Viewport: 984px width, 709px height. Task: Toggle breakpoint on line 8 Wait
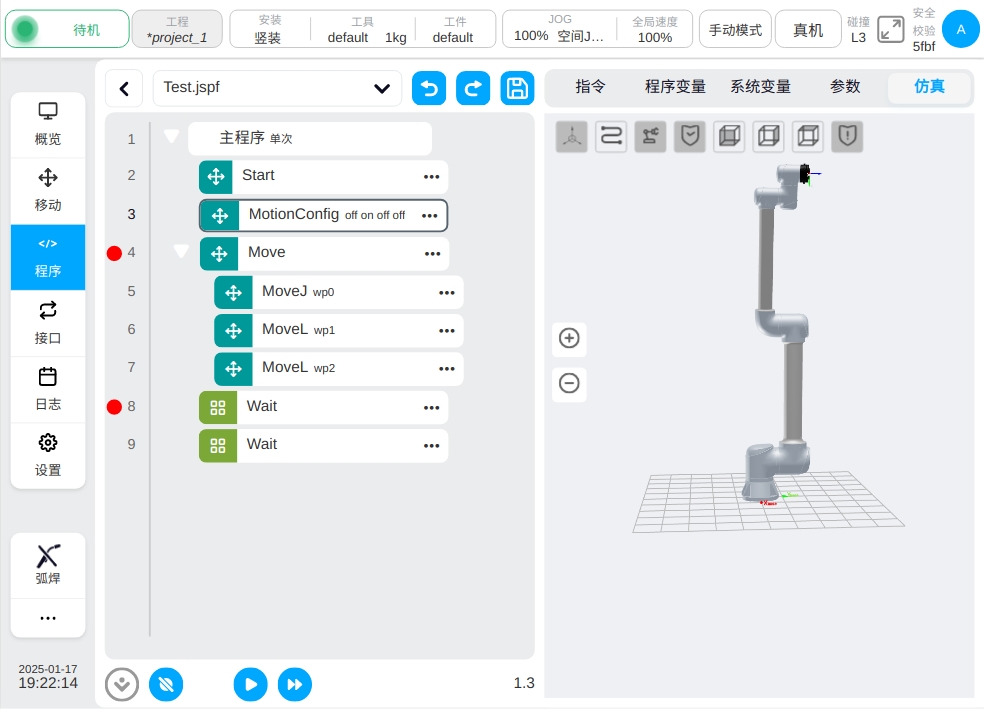click(114, 407)
